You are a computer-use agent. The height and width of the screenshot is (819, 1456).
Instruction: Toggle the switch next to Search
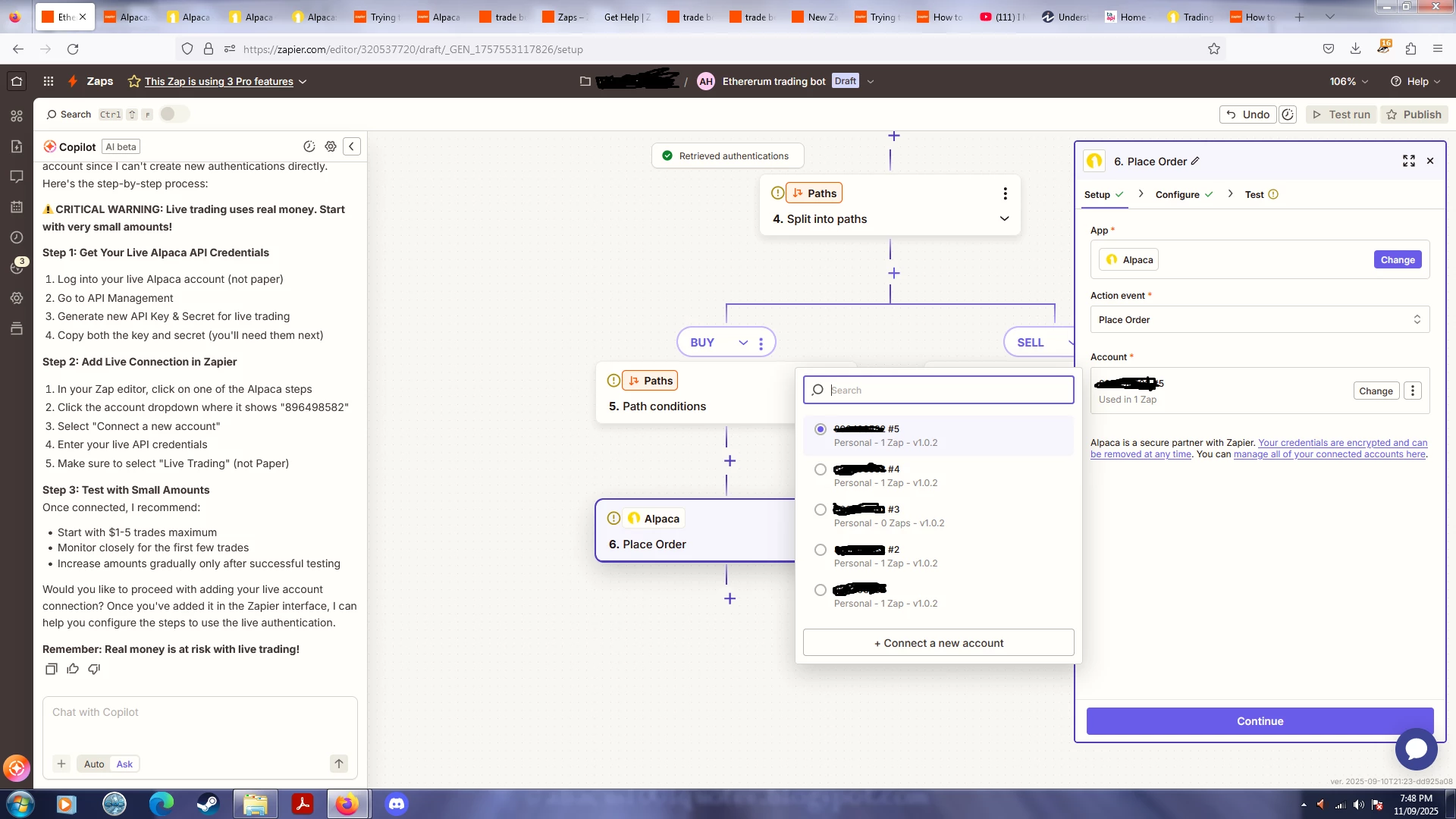[x=173, y=114]
